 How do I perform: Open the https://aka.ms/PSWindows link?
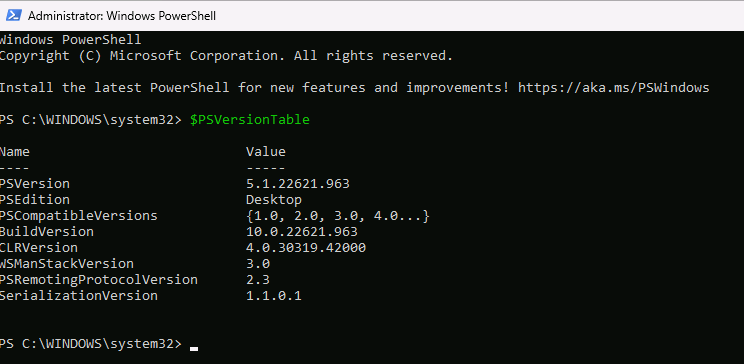[614, 88]
